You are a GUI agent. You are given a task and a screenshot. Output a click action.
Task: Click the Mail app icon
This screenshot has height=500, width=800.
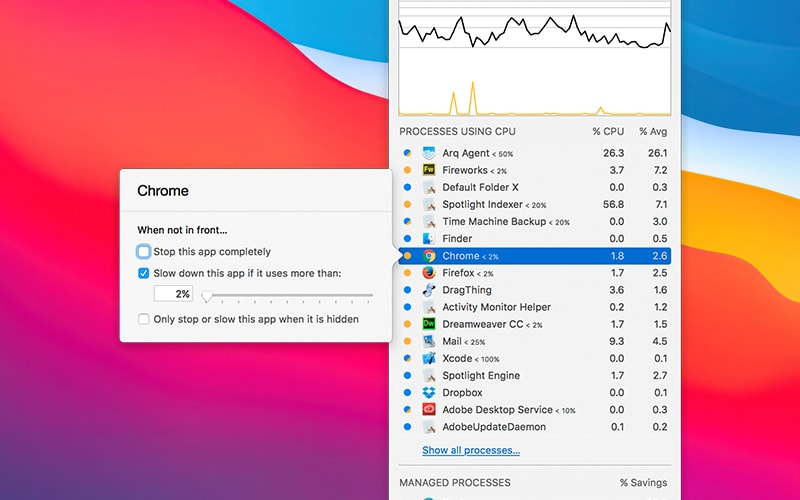pos(429,341)
